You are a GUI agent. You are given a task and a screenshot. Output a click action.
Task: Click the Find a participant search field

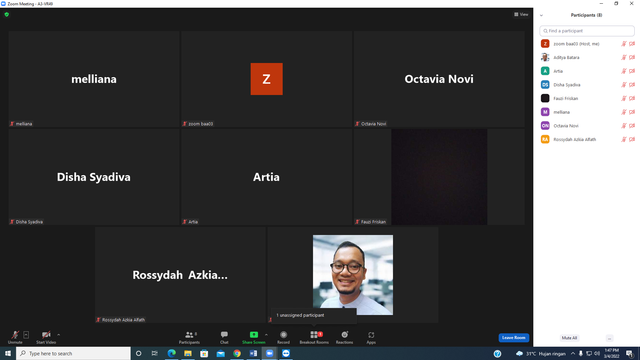pos(587,31)
